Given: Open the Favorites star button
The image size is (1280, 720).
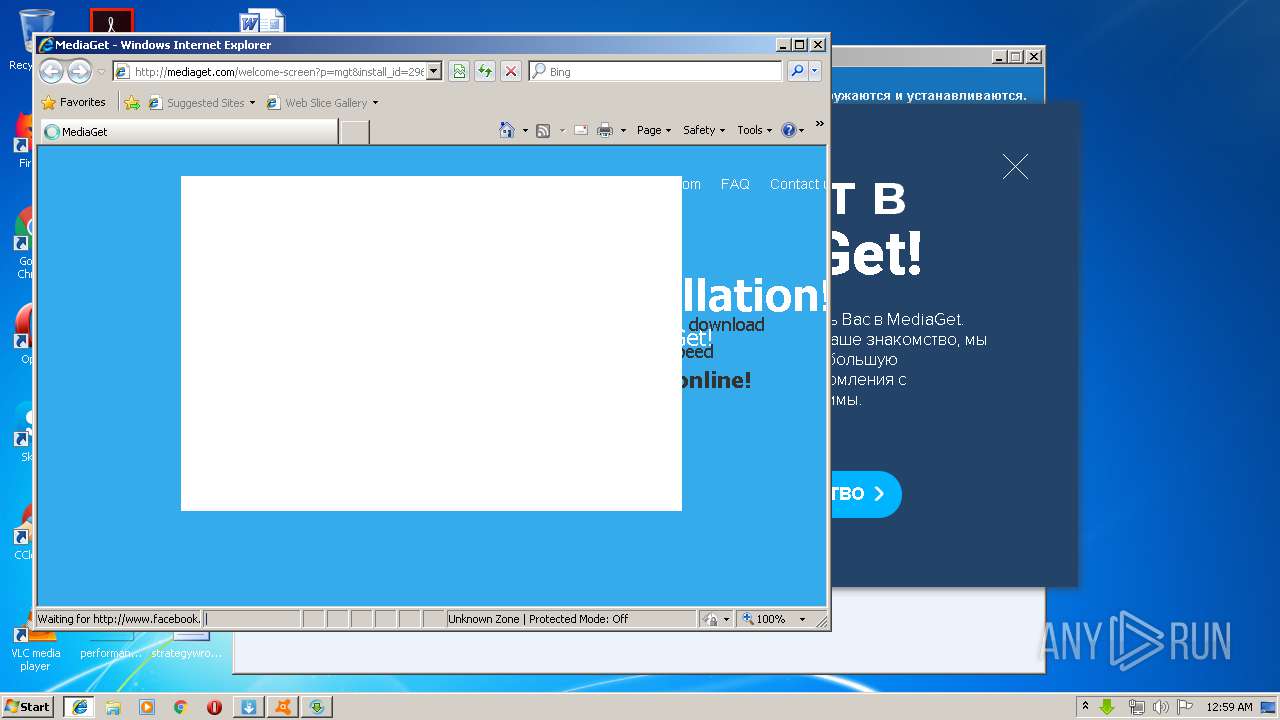Looking at the screenshot, I should 73,102.
